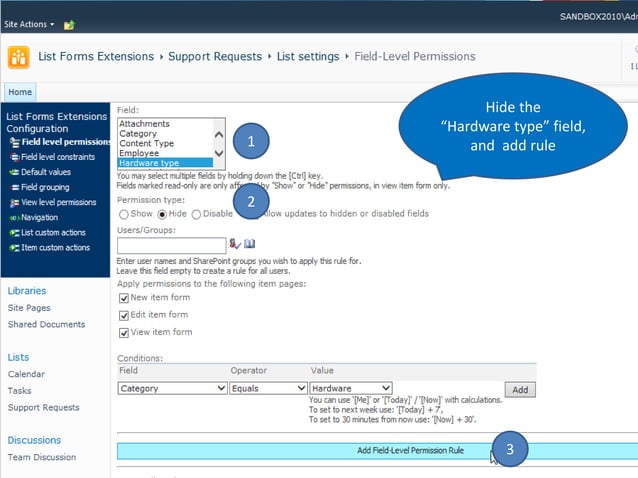Click the Field level constraints icon
Screen dimensions: 638x478
[x=14, y=157]
